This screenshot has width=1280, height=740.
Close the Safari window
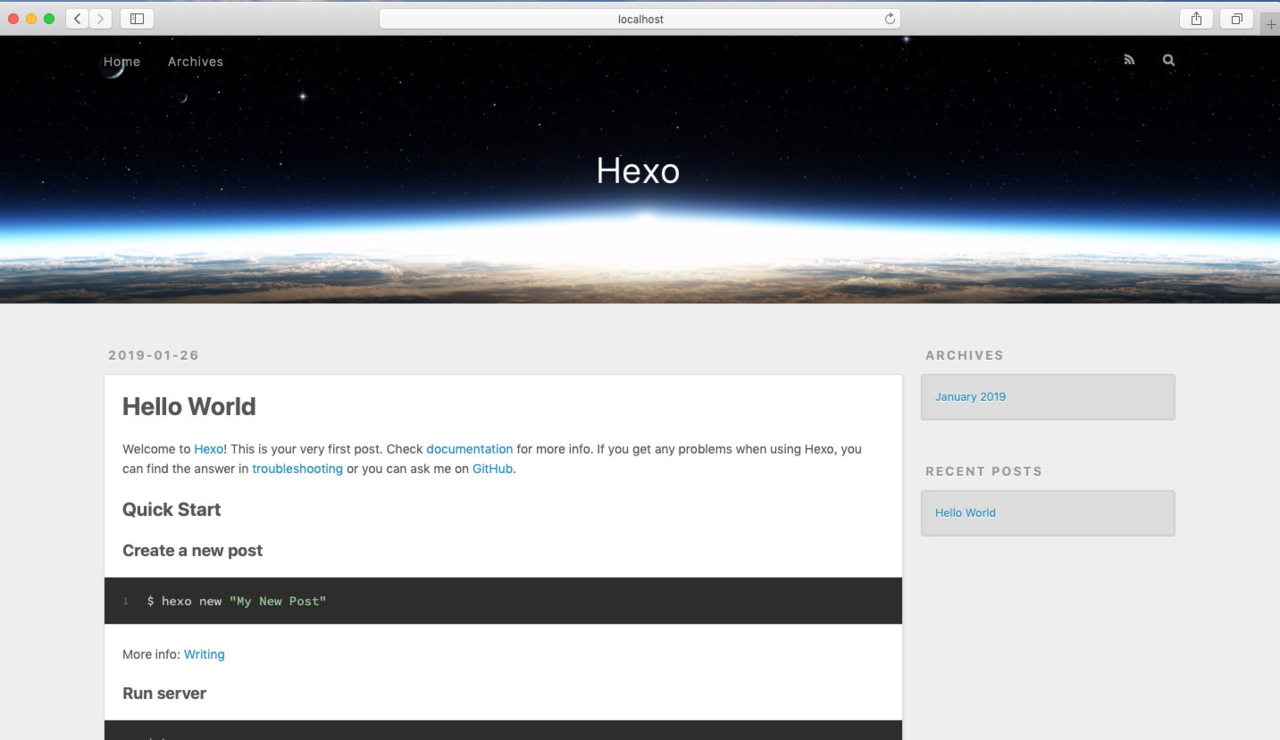point(13,19)
